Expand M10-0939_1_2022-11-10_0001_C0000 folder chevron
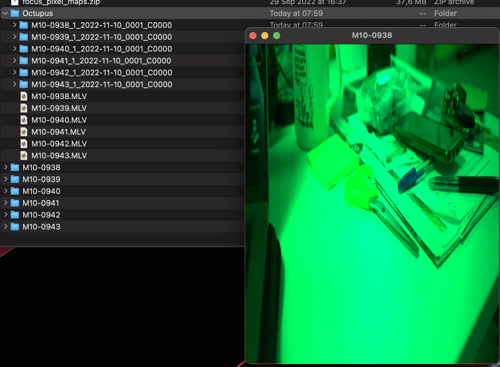500x367 pixels. (14, 37)
